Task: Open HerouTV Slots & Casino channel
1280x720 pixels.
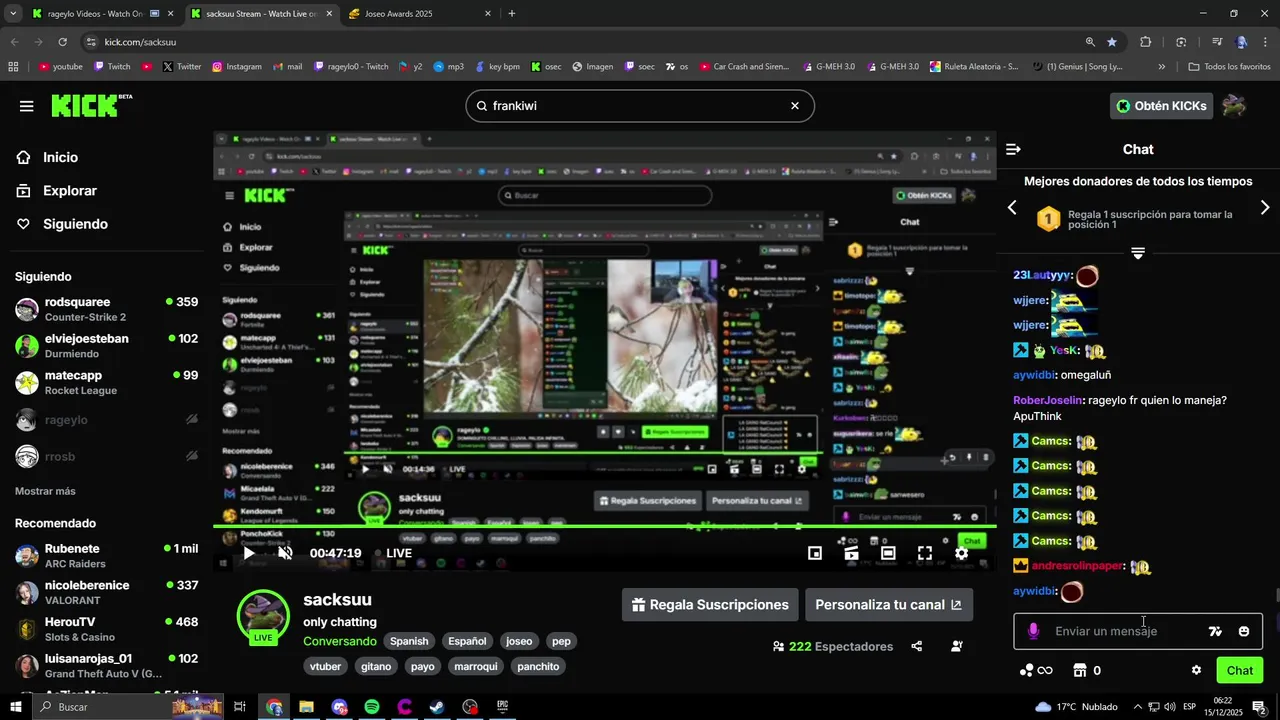Action: coord(106,629)
